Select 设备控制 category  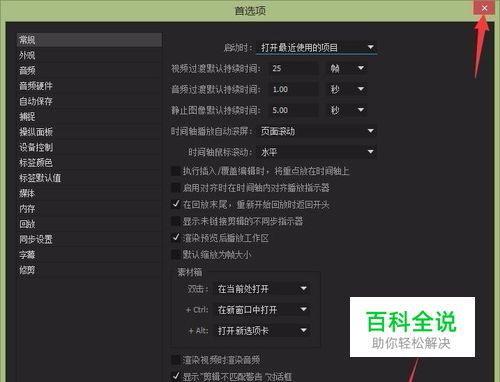[89, 147]
